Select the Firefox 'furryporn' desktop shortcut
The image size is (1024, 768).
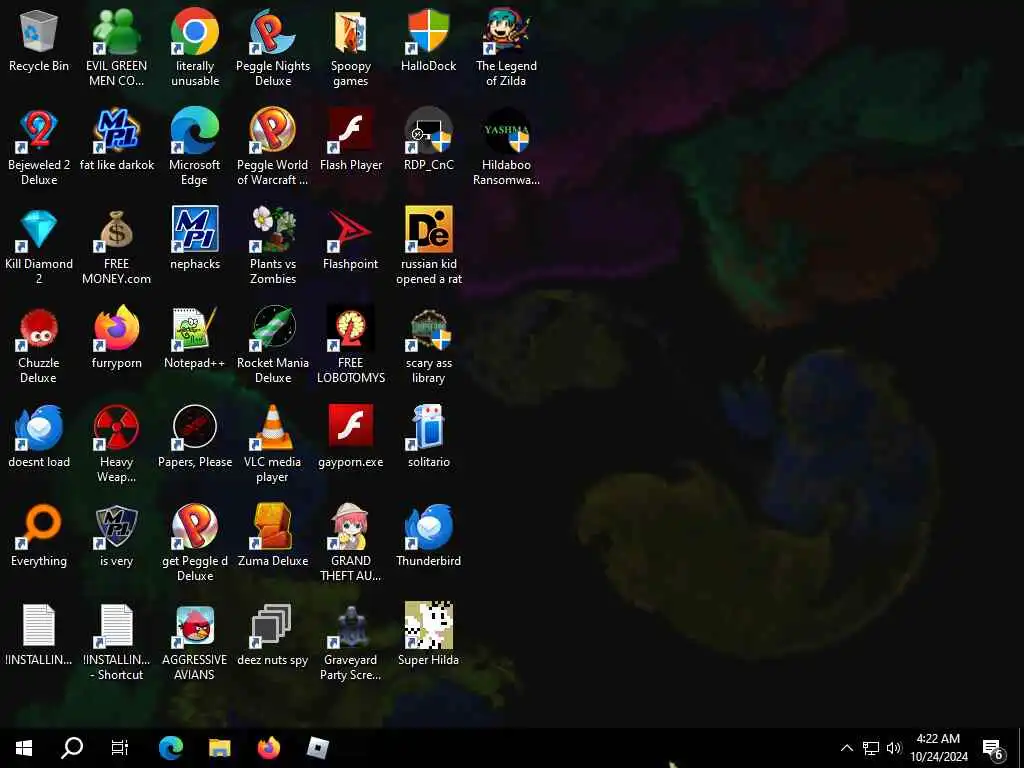tap(116, 338)
